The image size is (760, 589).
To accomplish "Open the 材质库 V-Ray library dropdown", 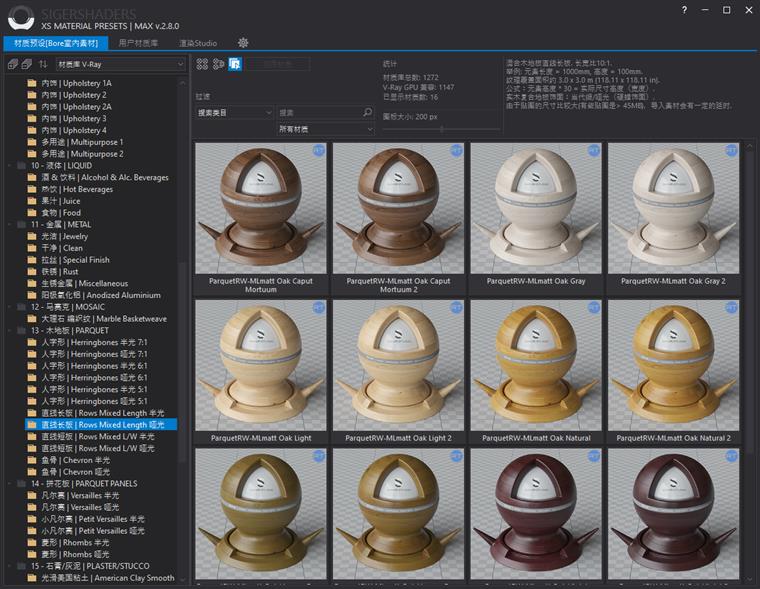I will click(x=120, y=64).
